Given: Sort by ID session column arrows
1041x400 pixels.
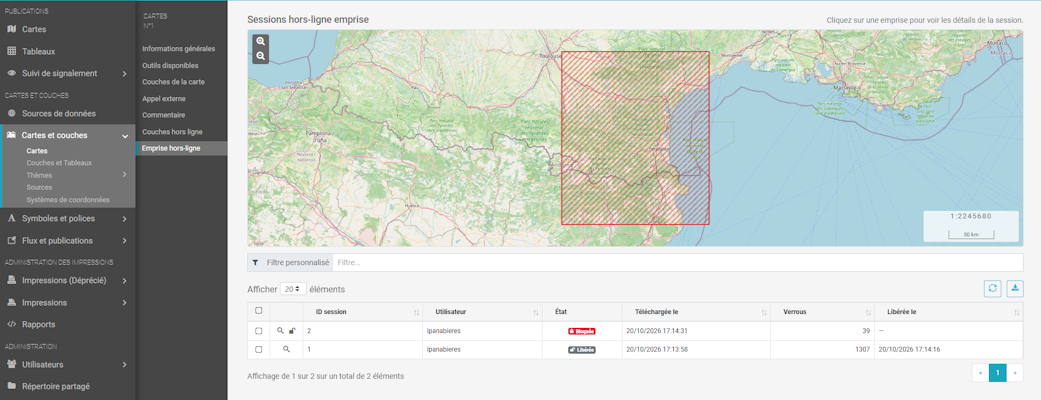Looking at the screenshot, I should (416, 312).
